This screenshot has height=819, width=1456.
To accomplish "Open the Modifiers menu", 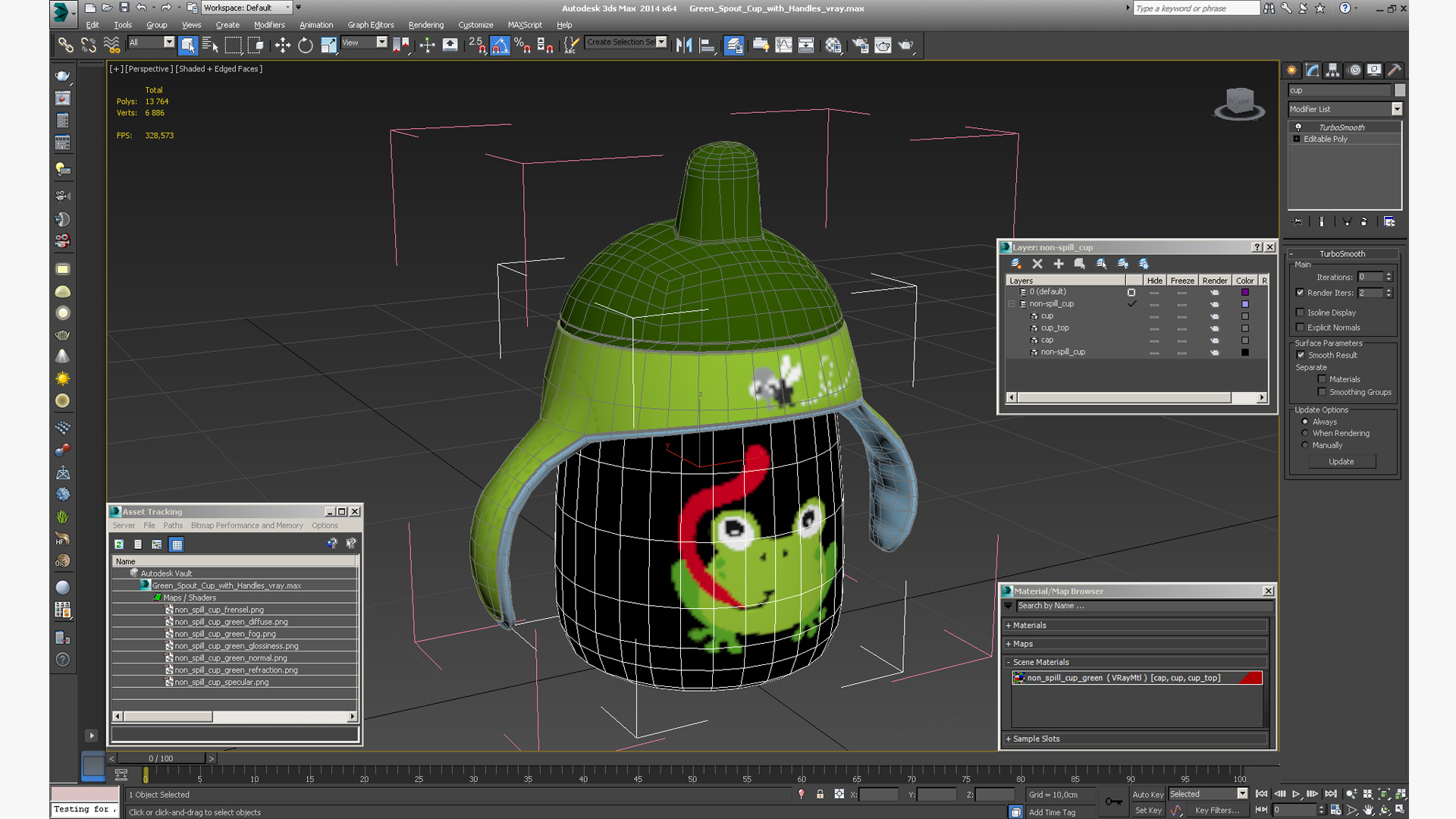I will 269,25.
